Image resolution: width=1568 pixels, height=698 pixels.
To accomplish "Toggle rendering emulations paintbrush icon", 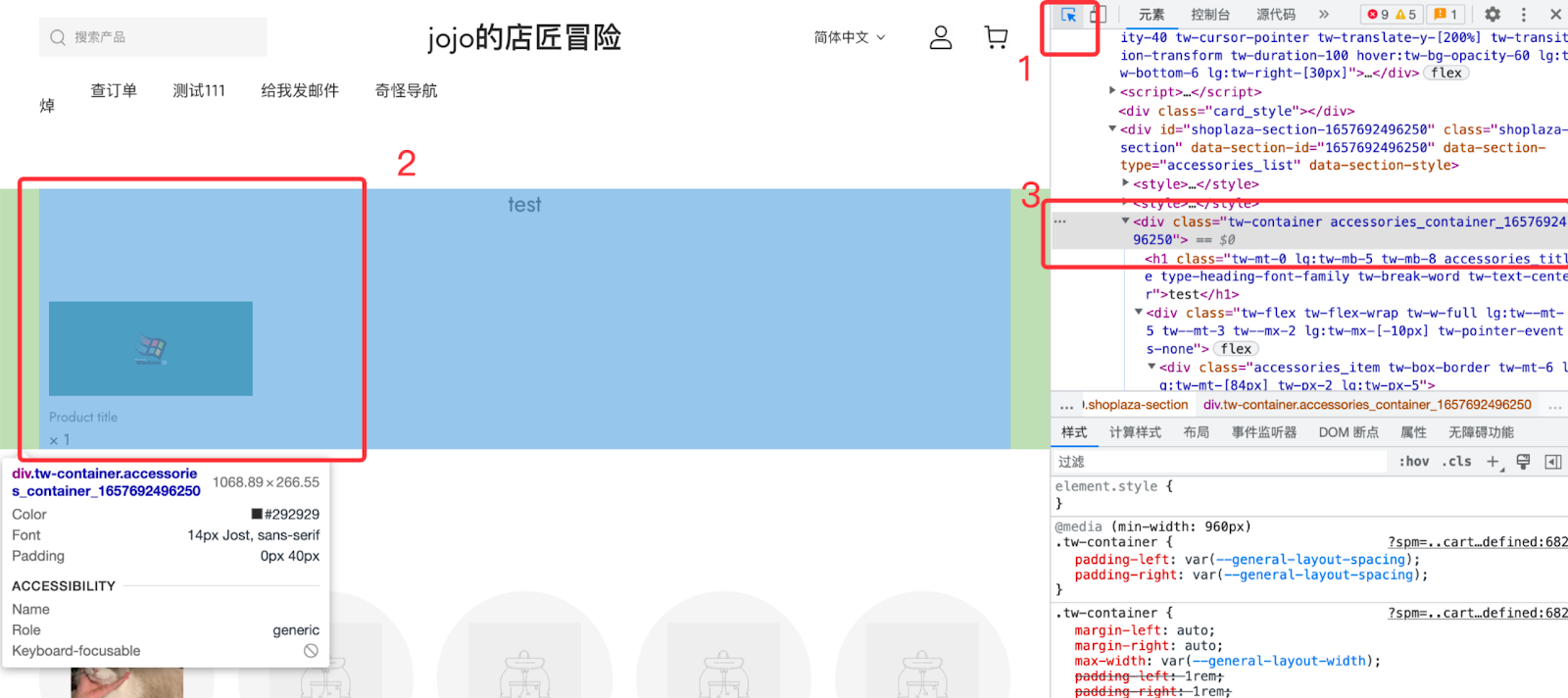I will click(x=1523, y=462).
